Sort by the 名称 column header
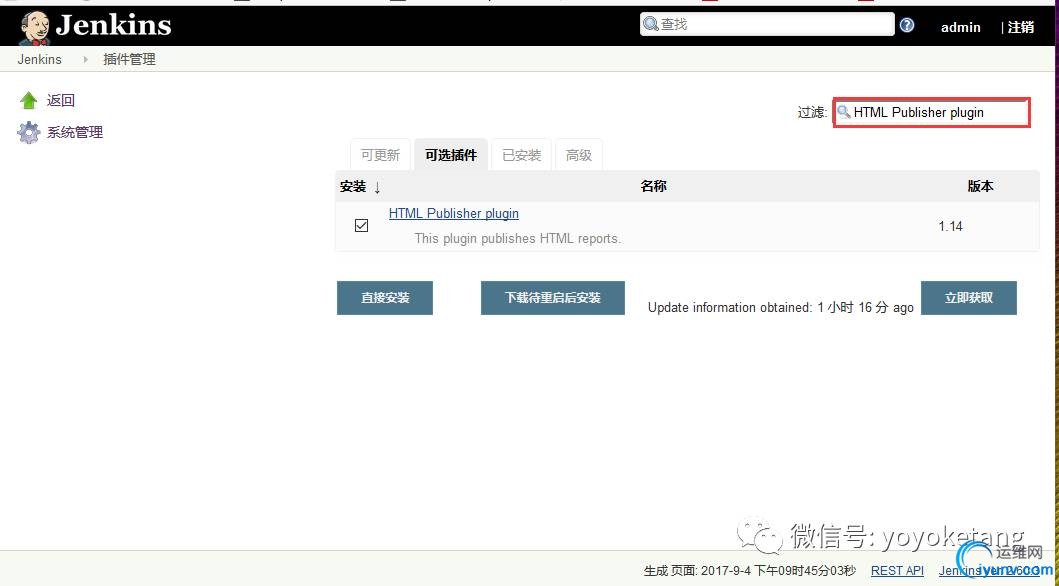Viewport: 1059px width, 586px height. coord(653,186)
